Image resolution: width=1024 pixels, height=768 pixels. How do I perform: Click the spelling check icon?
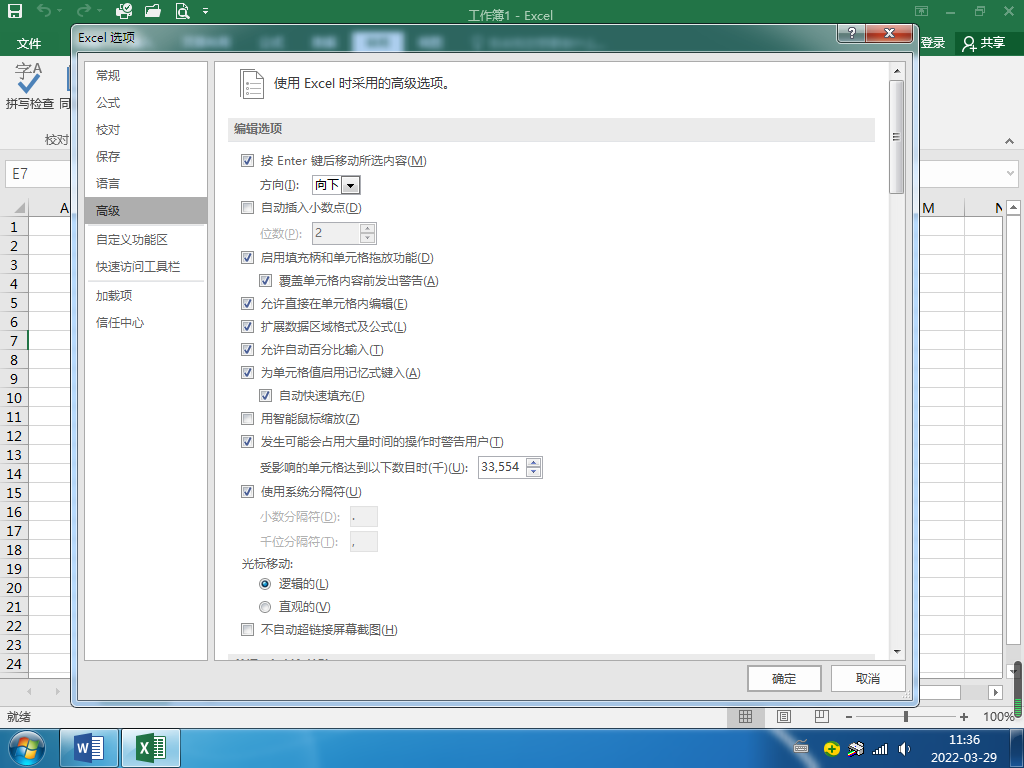(29, 78)
